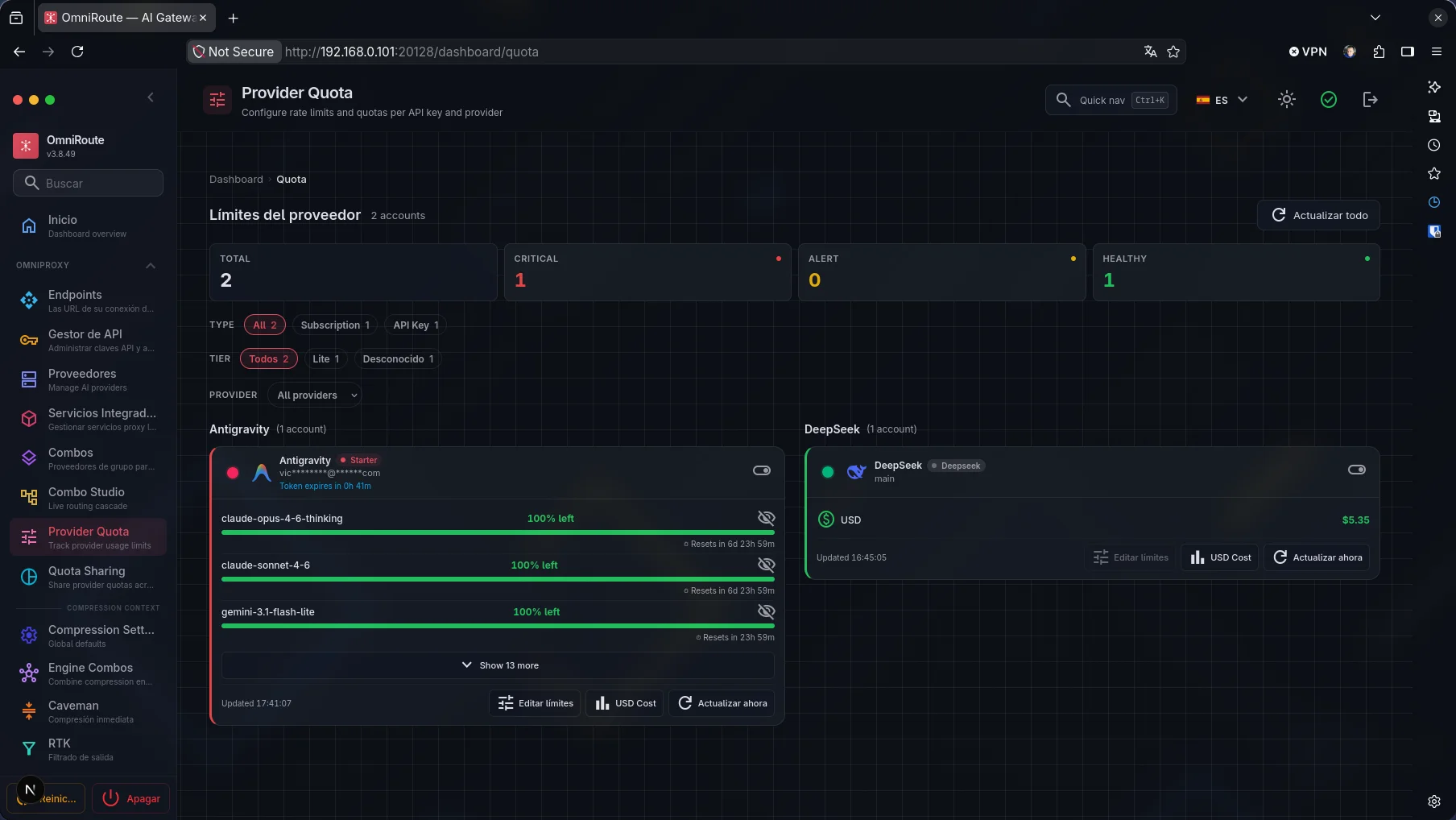Open USD Cost for DeepSeek
Image resolution: width=1456 pixels, height=820 pixels.
click(1220, 557)
